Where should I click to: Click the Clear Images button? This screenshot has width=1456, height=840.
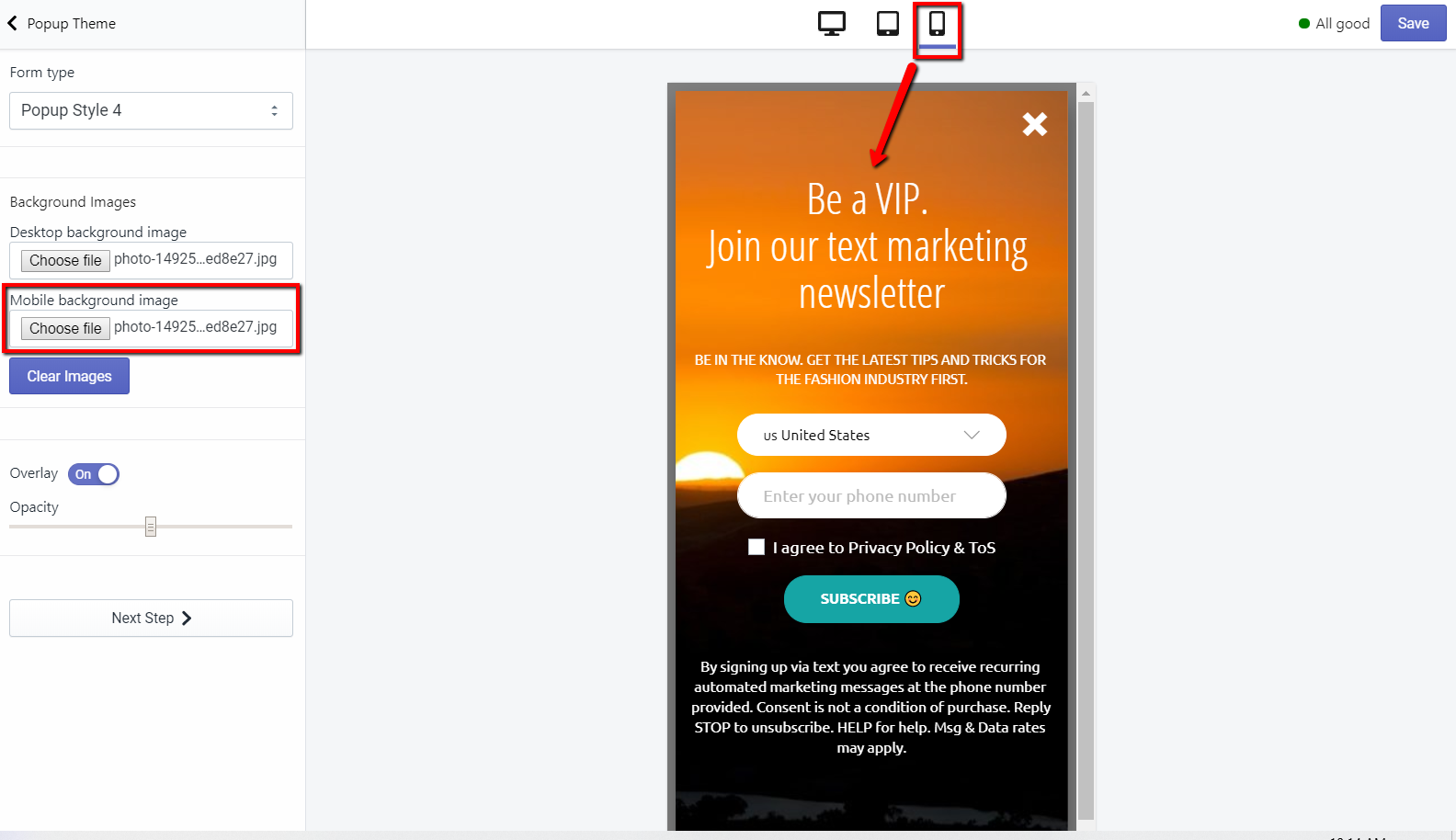(69, 376)
